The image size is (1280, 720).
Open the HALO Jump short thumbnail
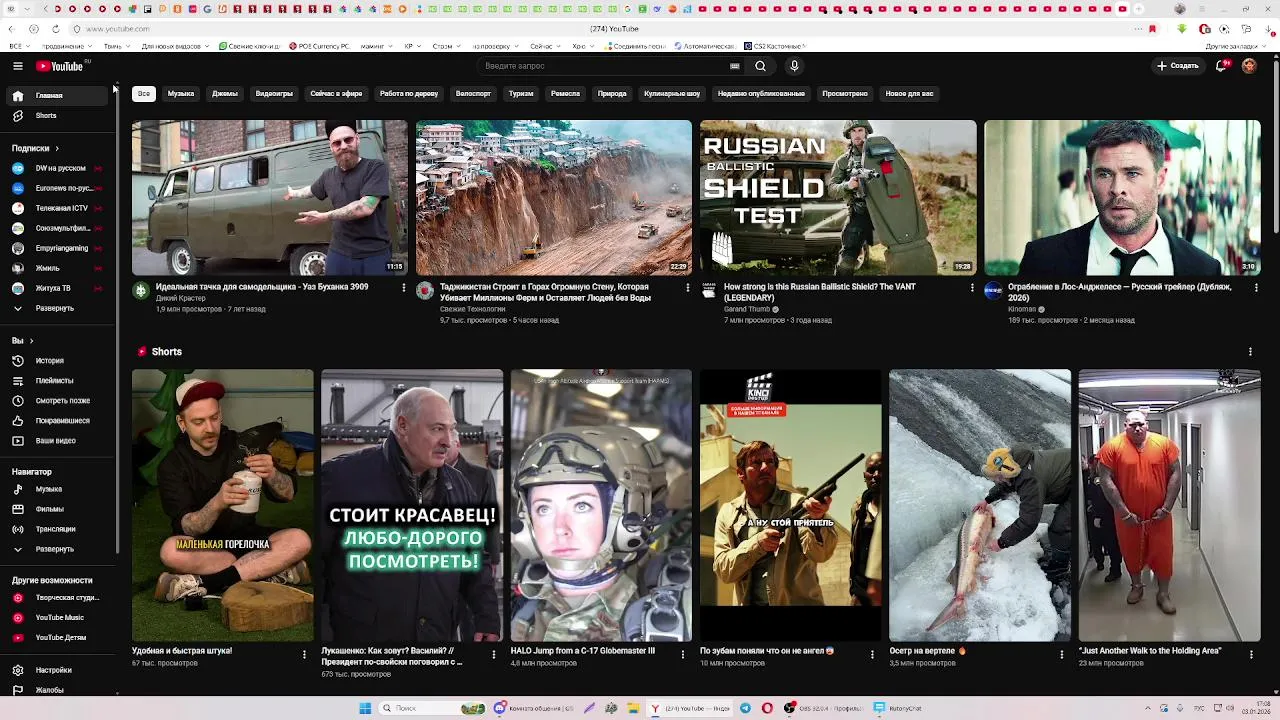point(601,505)
